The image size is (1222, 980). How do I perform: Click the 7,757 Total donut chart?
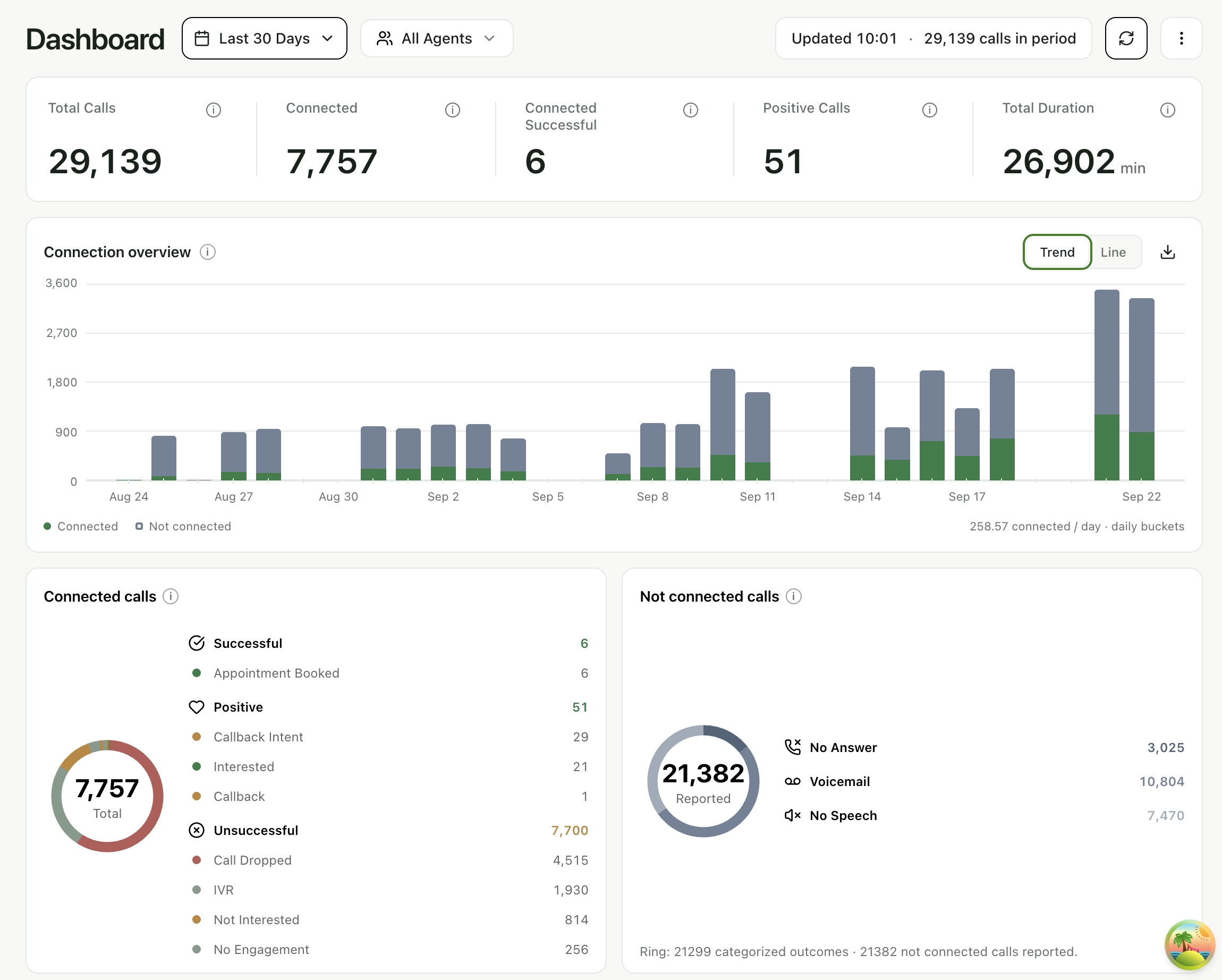[107, 796]
